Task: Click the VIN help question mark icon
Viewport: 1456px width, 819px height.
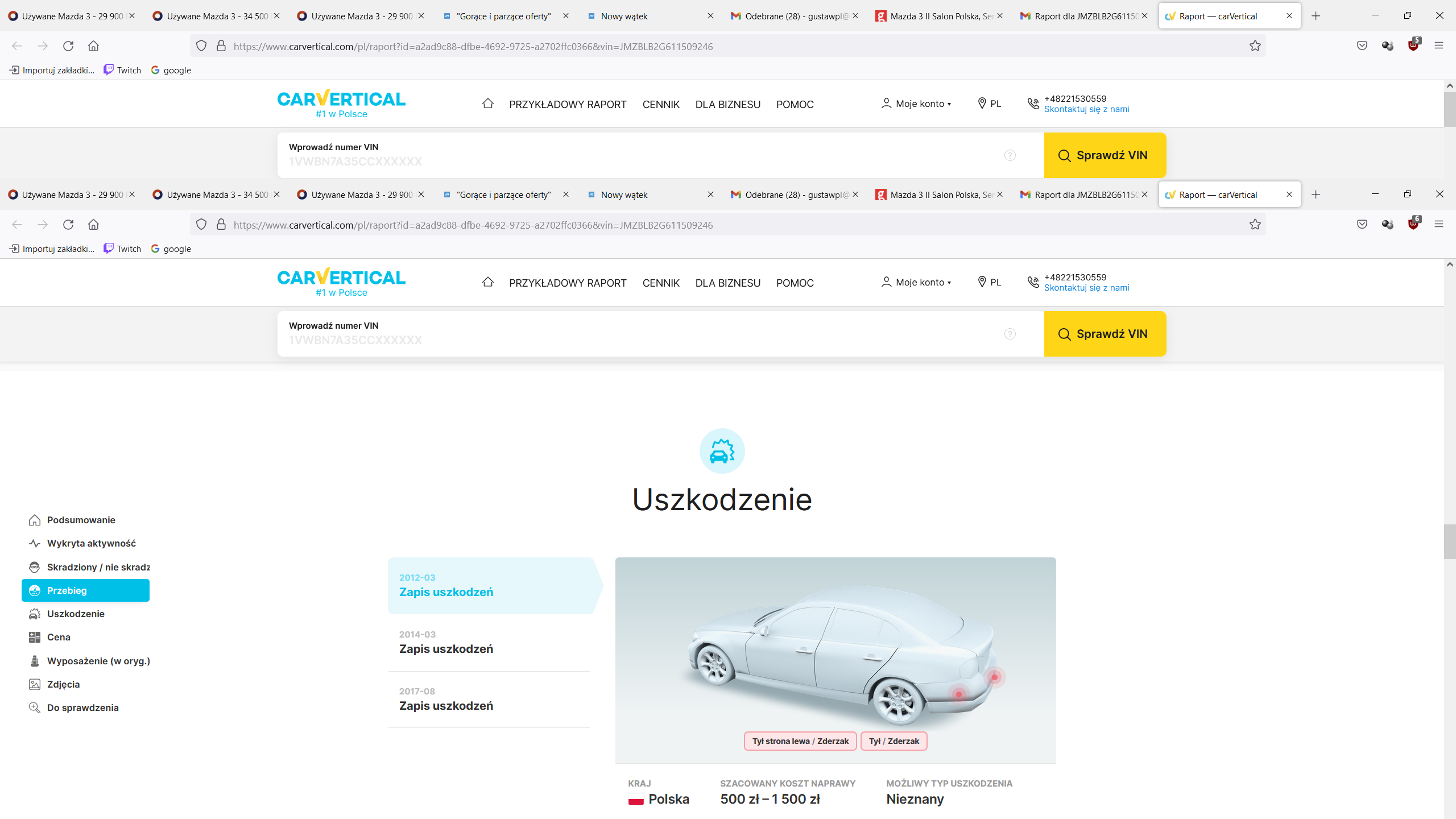Action: tap(1010, 334)
